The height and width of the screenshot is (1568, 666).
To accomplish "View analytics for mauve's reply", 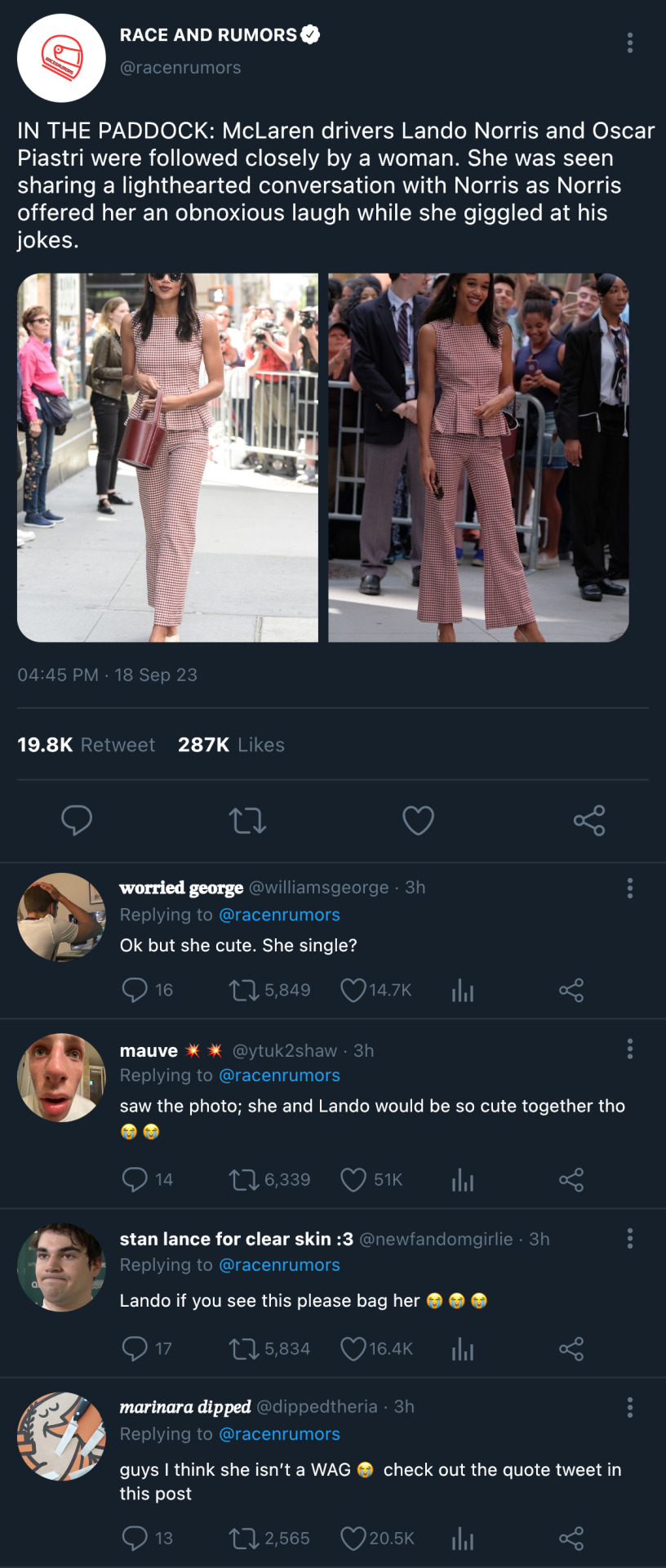I will 463,1179.
